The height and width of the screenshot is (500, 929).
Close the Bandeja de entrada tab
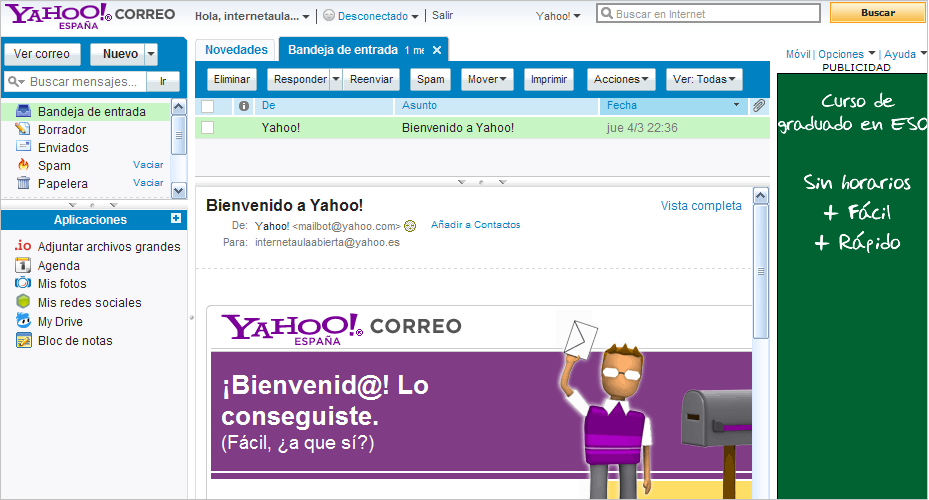tap(437, 50)
